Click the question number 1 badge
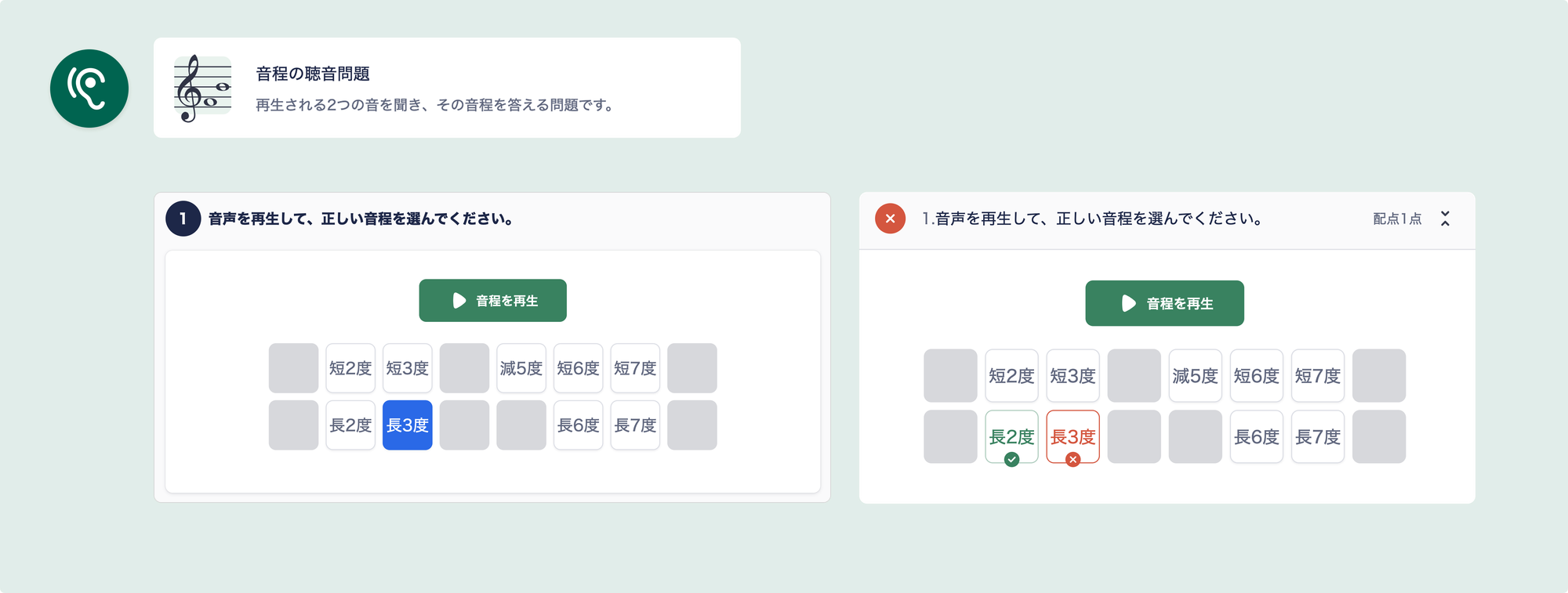This screenshot has height=593, width=1568. pyautogui.click(x=183, y=219)
